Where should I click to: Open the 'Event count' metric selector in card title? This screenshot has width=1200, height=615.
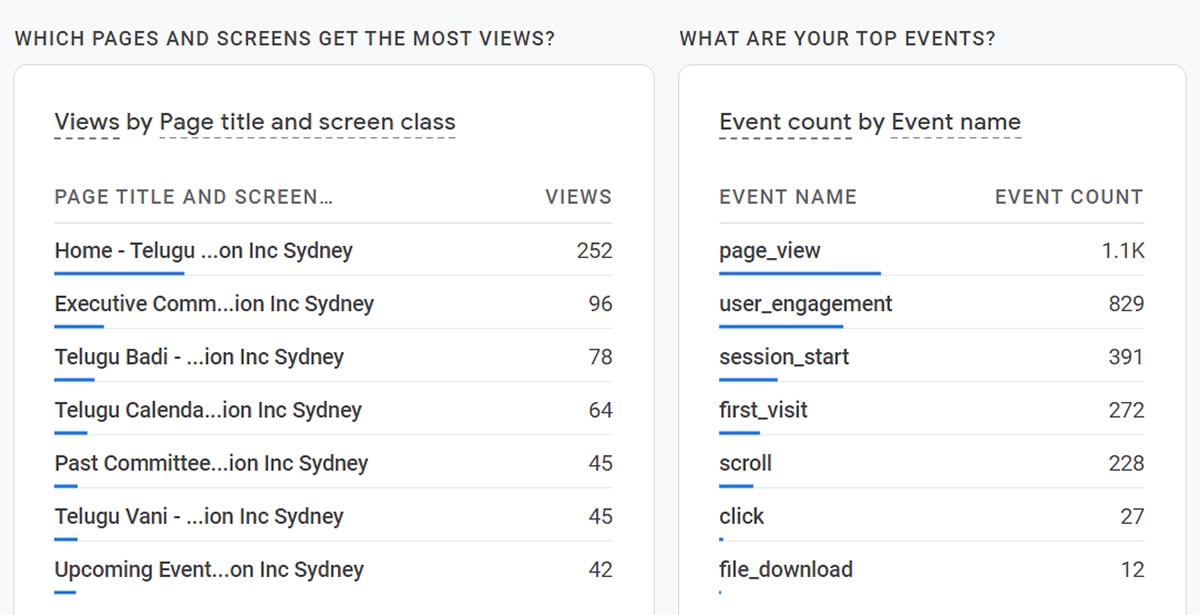[x=785, y=123]
